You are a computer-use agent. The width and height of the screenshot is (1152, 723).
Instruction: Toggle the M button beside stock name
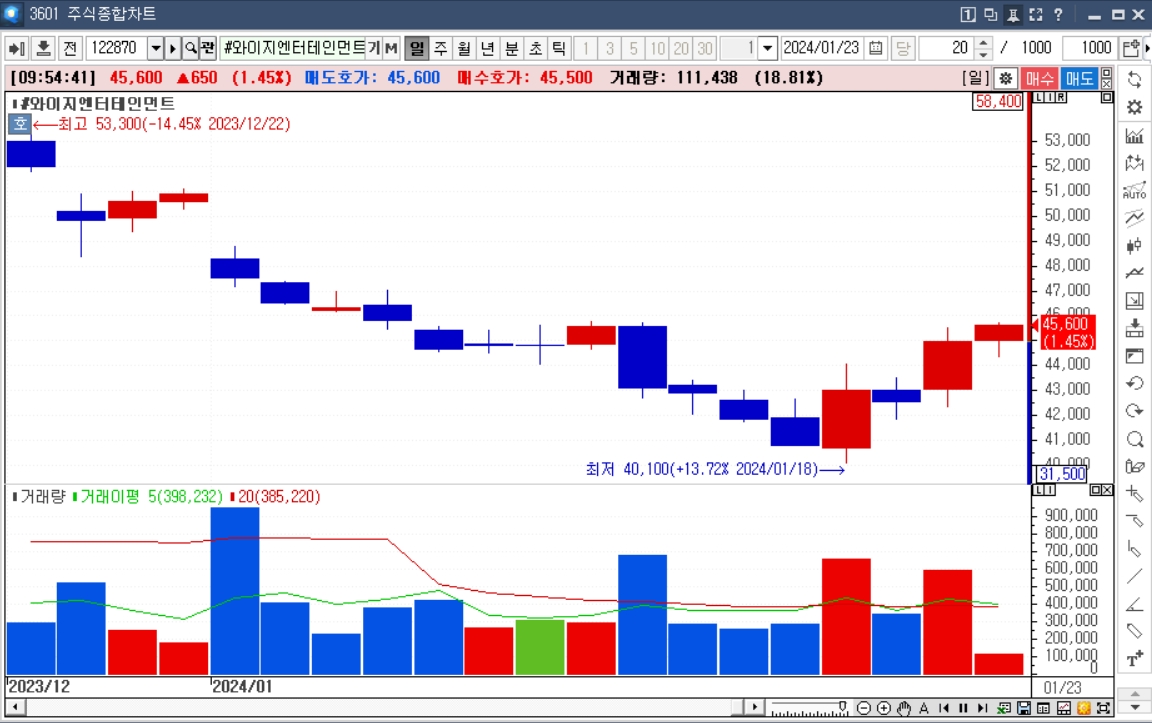click(392, 48)
